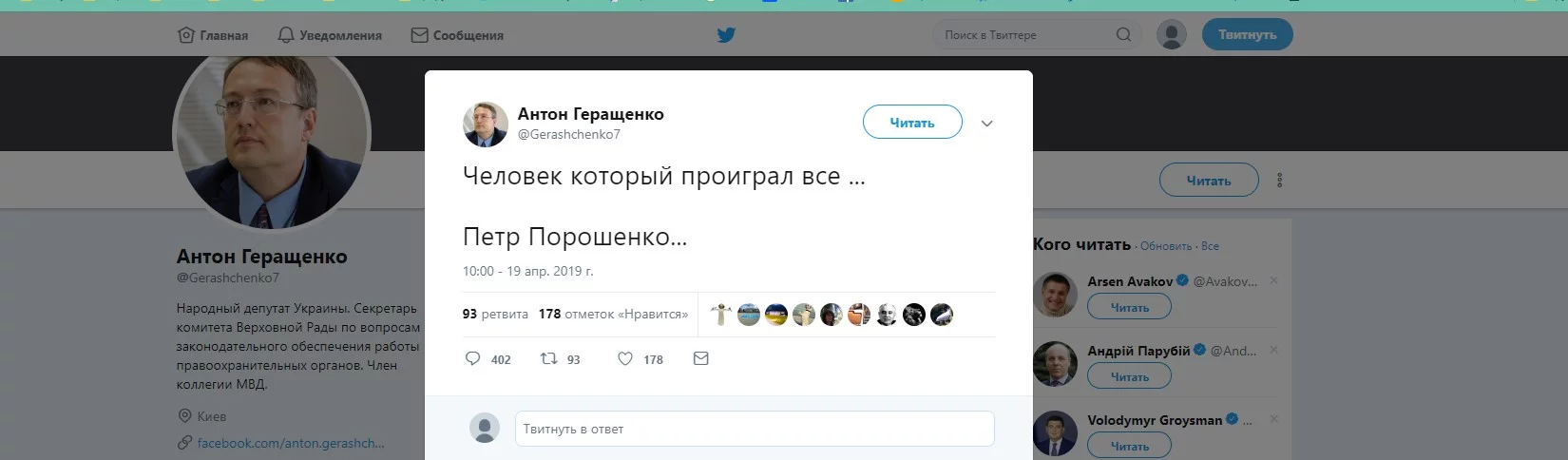The image size is (1568, 460).
Task: Click the reply speech bubble icon
Action: 472,359
